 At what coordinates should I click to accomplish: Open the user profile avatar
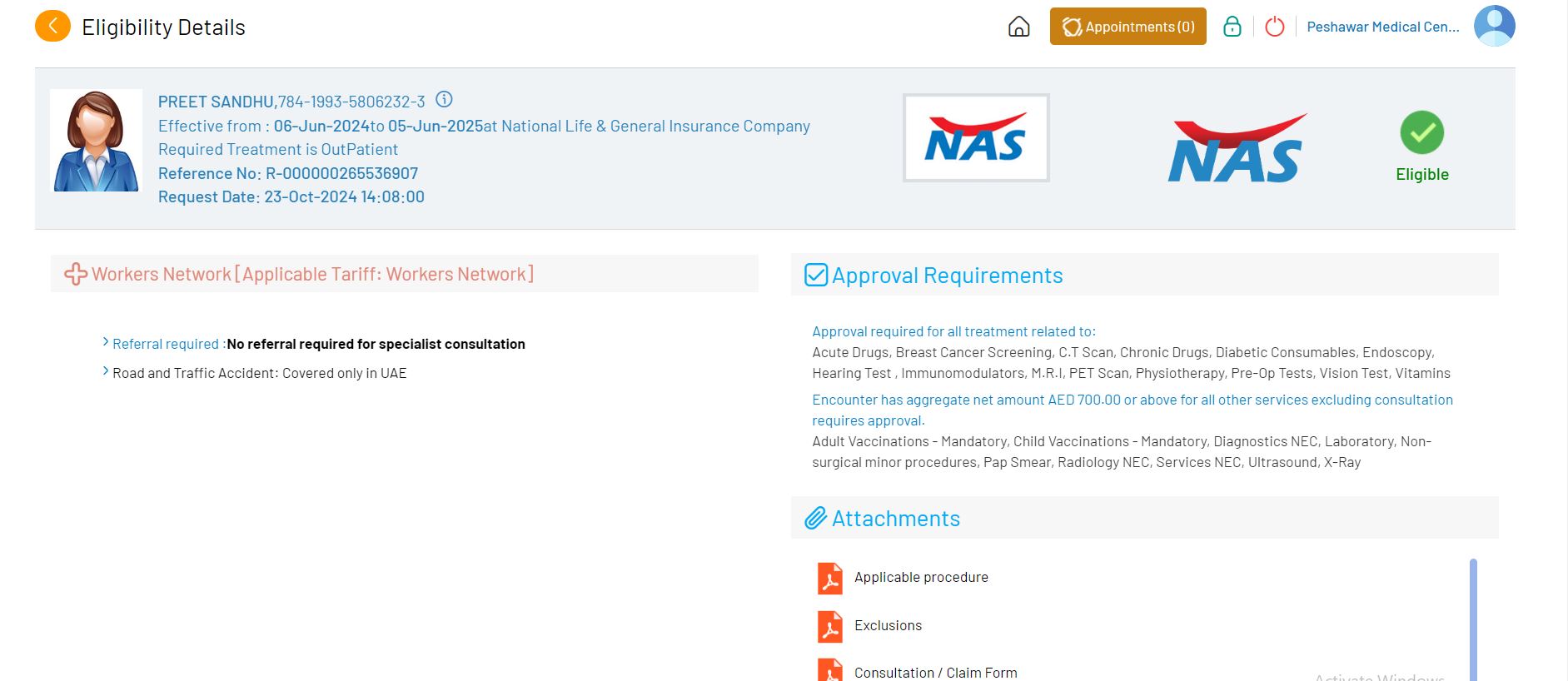coord(1494,26)
